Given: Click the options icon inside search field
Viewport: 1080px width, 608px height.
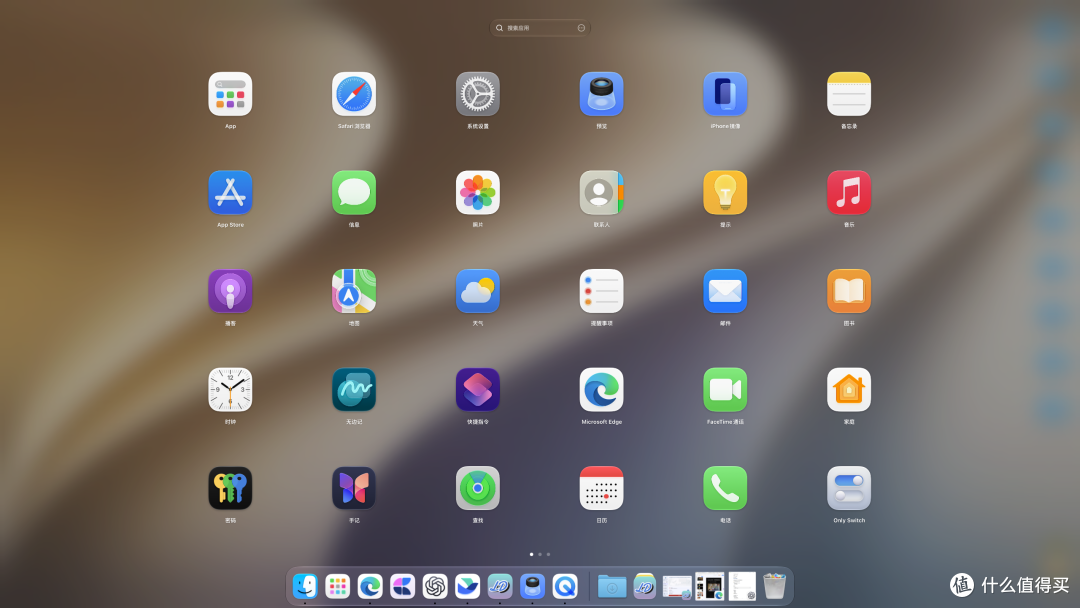Looking at the screenshot, I should 581,28.
